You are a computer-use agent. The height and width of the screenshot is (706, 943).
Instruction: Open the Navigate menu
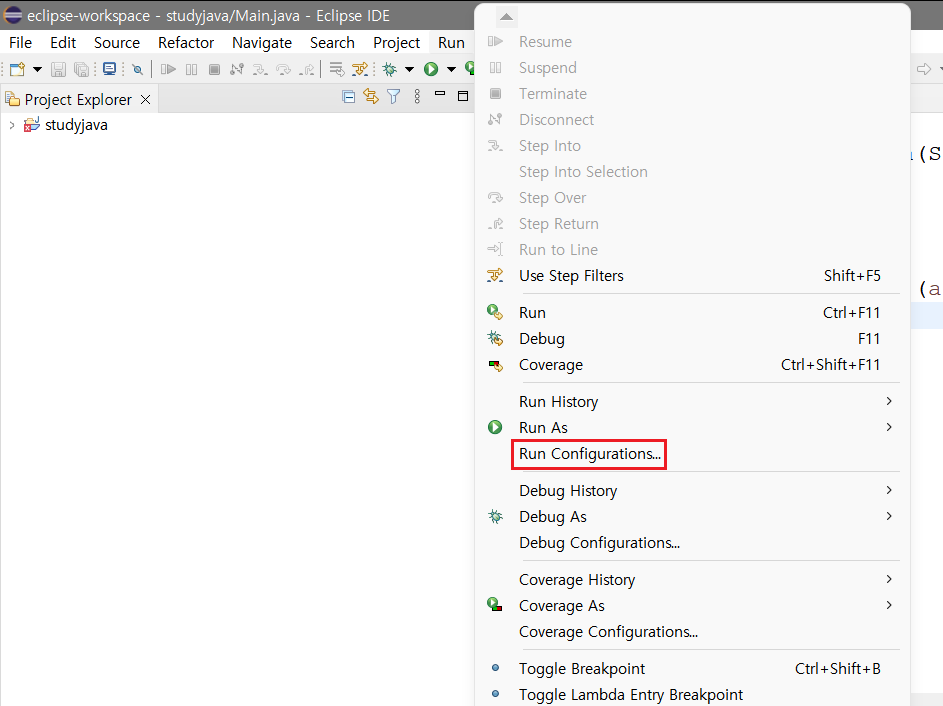pos(262,43)
